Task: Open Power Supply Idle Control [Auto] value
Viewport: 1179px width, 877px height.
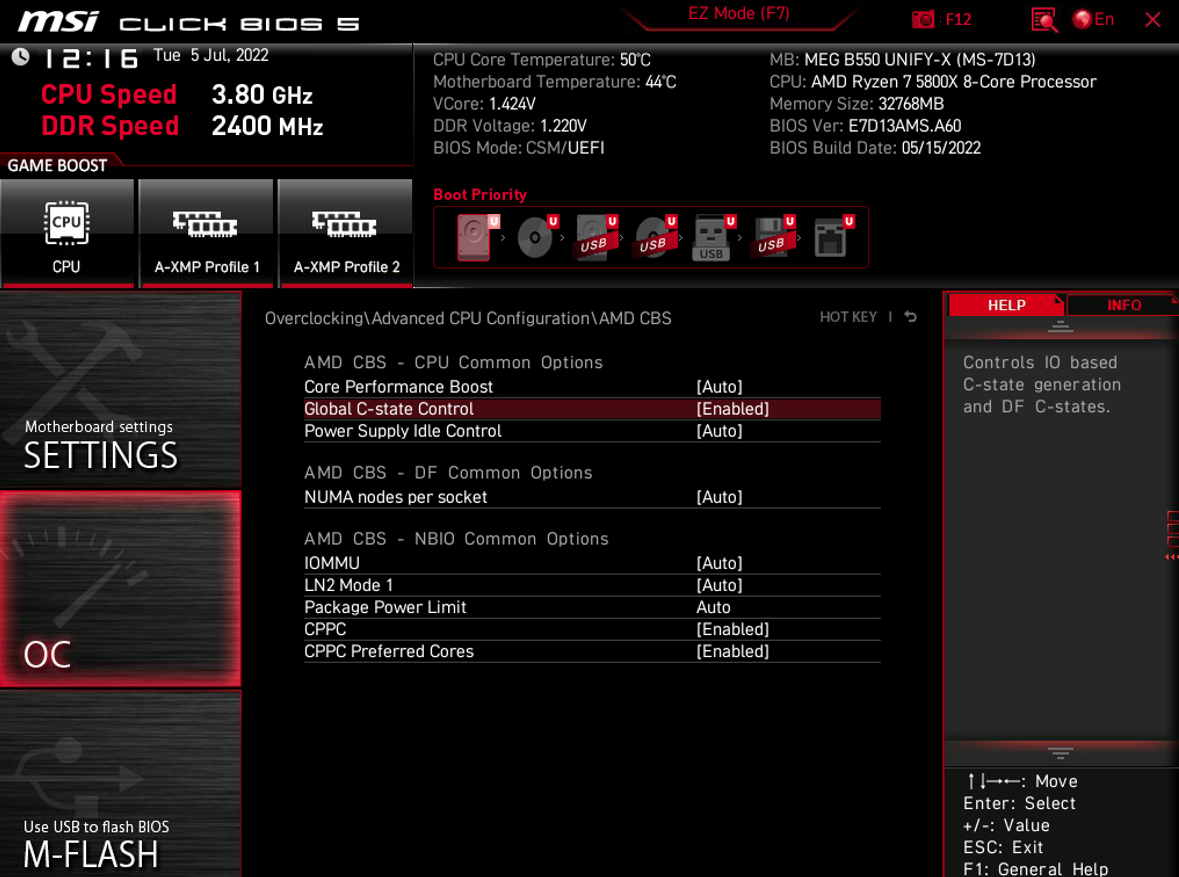Action: pos(720,431)
